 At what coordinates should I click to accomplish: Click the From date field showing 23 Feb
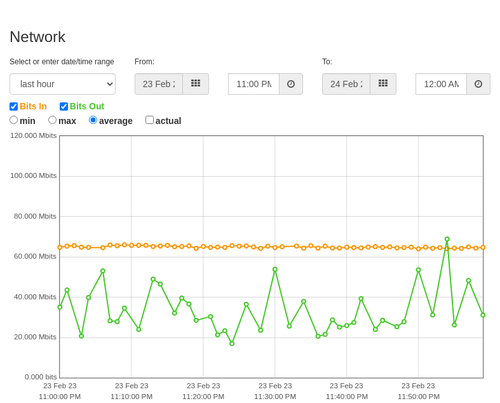tap(159, 84)
